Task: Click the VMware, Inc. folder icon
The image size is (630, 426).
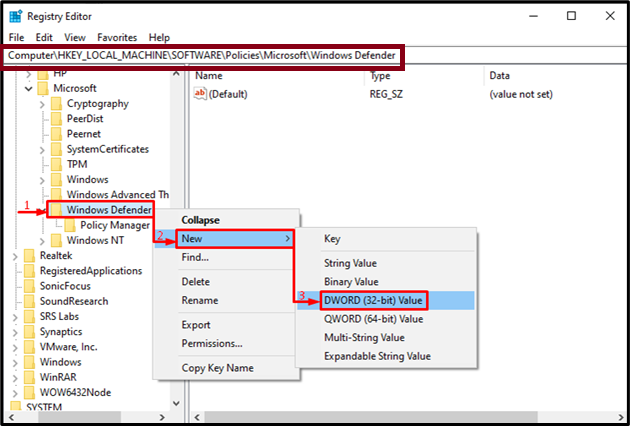Action: 29,347
